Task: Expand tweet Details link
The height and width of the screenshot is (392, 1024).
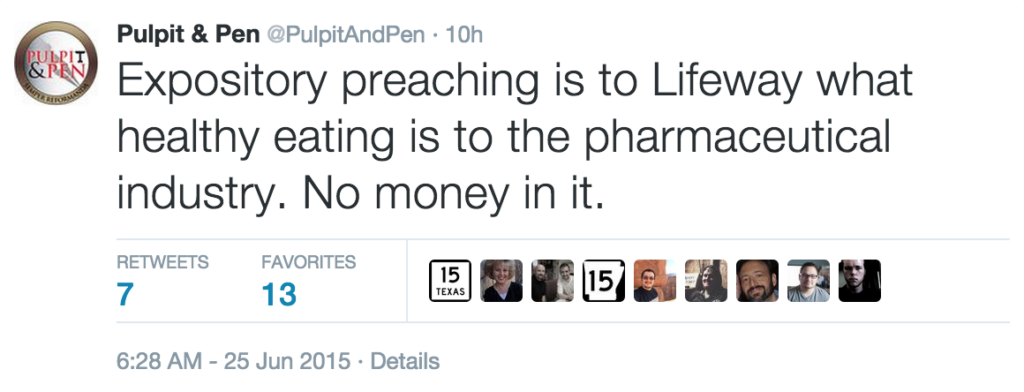Action: pyautogui.click(x=405, y=361)
